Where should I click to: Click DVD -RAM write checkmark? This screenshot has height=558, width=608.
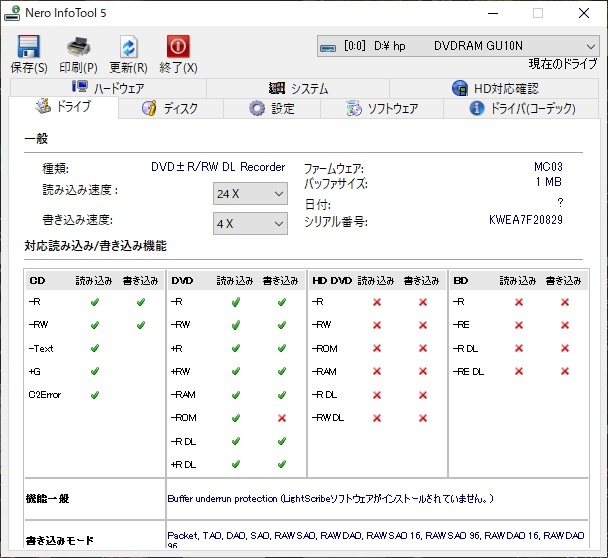(x=282, y=395)
